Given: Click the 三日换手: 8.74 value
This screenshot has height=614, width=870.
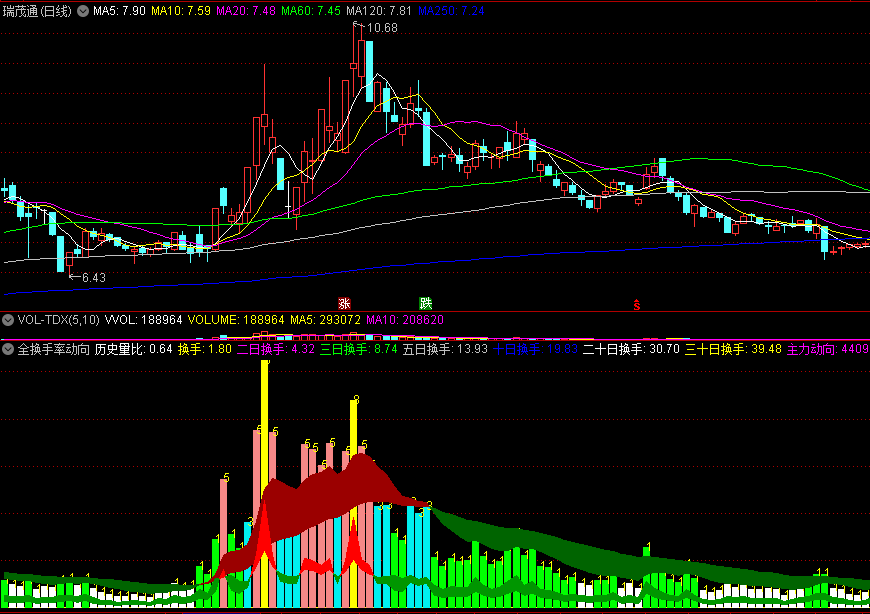Looking at the screenshot, I should coord(358,349).
